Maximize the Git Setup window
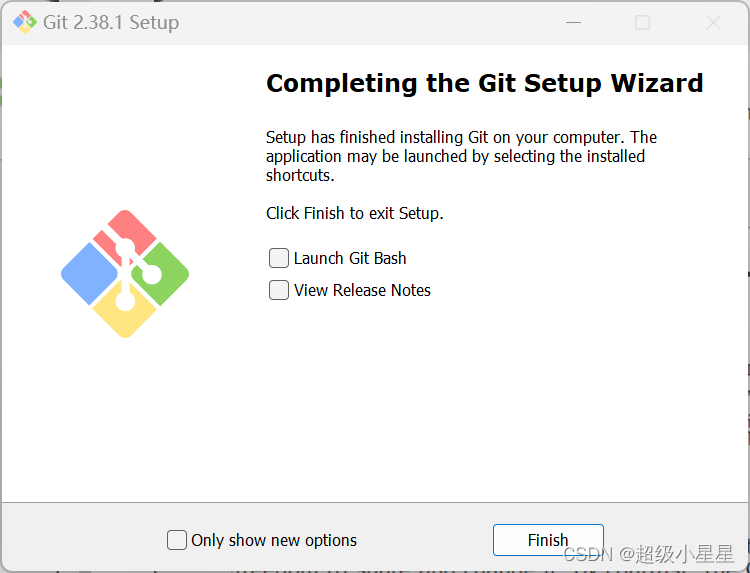 tap(642, 22)
